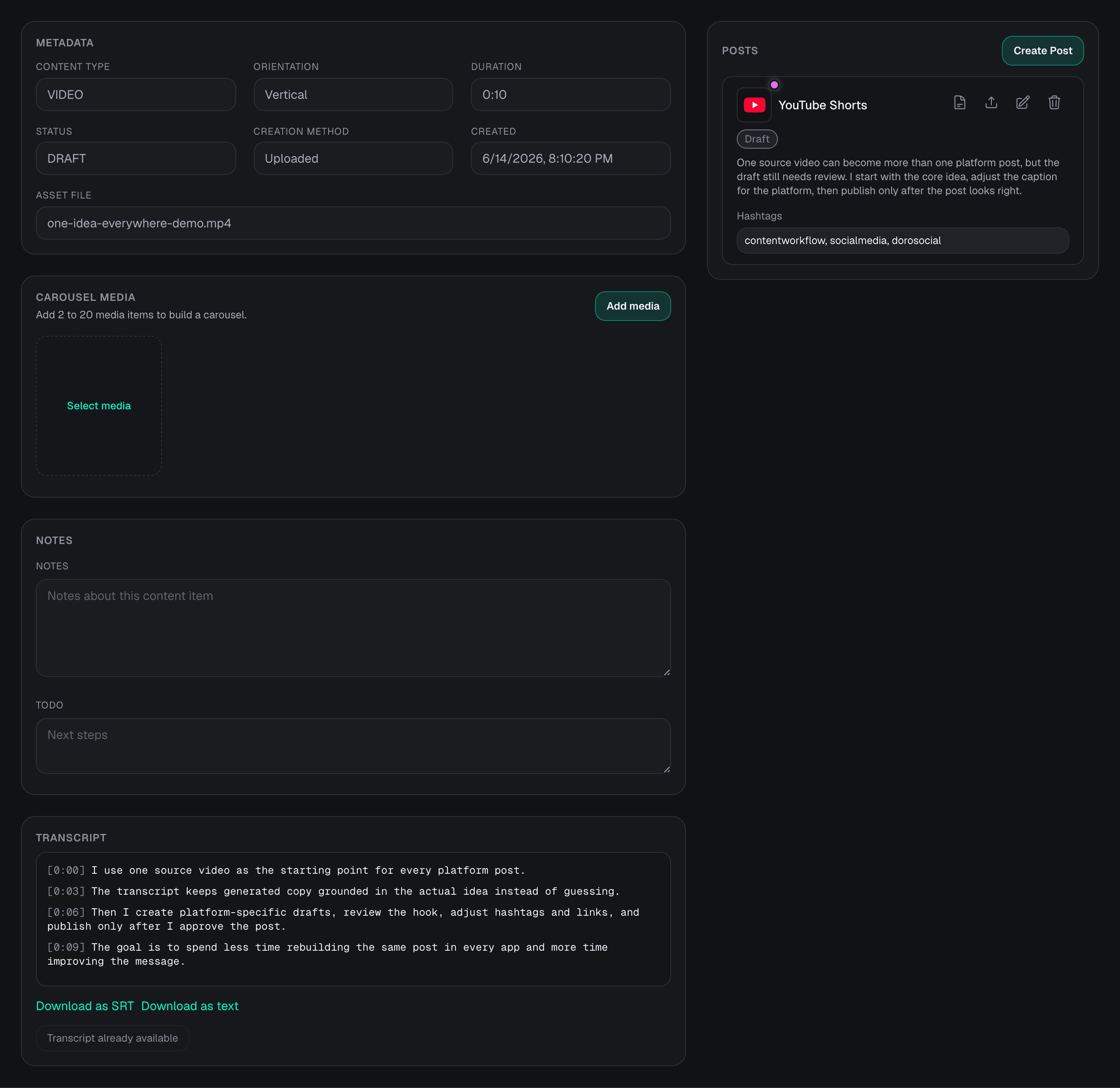Click the YouTube Shorts platform logo
Viewport: 1120px width, 1088px height.
coord(754,105)
